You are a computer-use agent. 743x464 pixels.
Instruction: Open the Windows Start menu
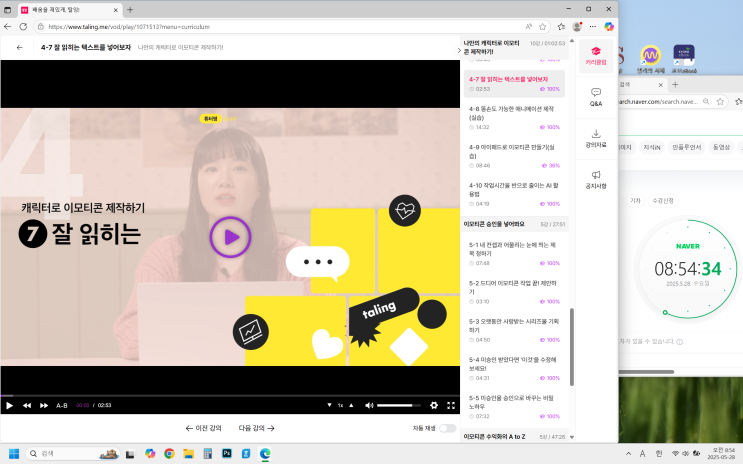[x=14, y=454]
